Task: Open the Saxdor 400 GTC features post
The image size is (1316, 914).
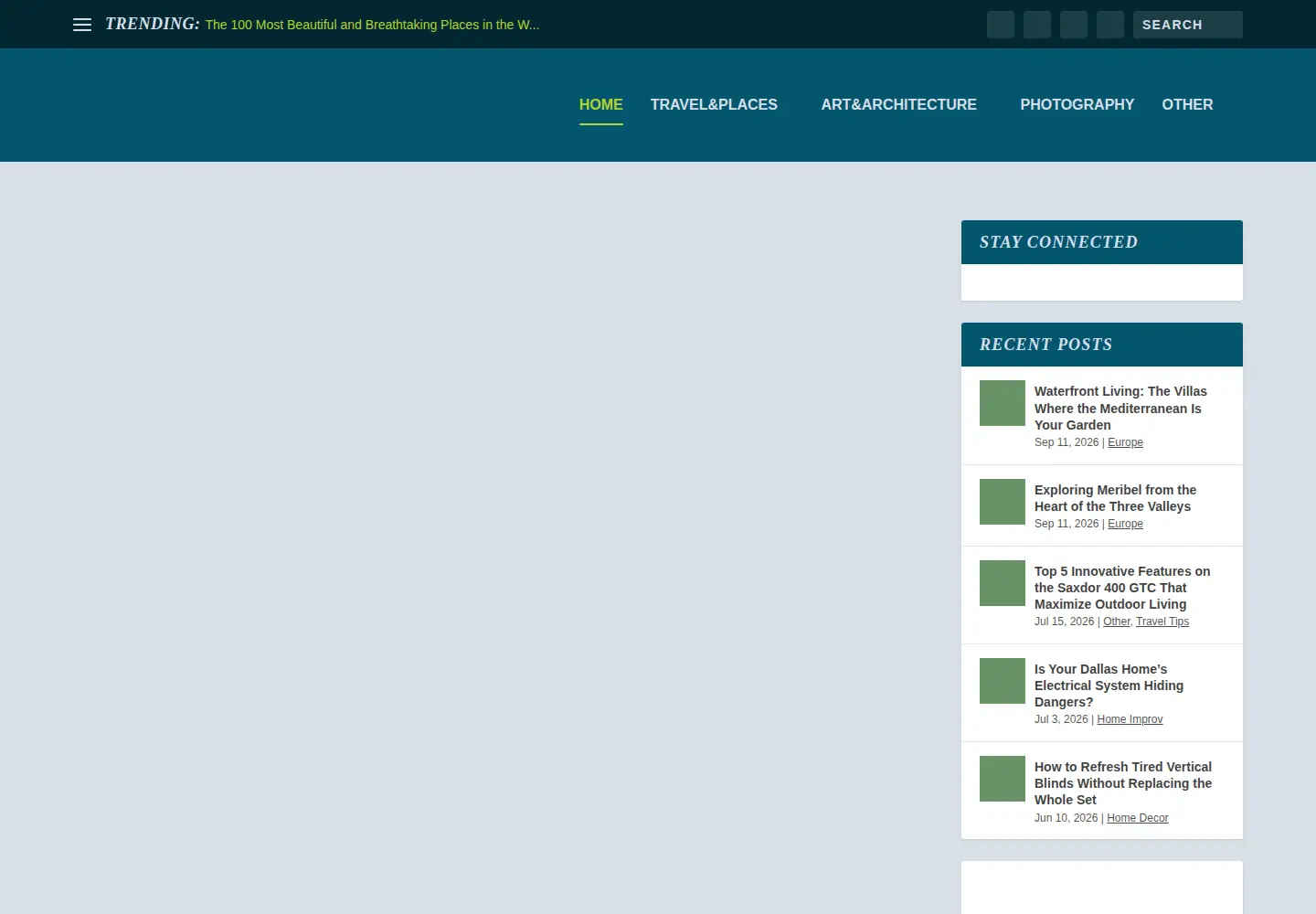Action: 1122,588
